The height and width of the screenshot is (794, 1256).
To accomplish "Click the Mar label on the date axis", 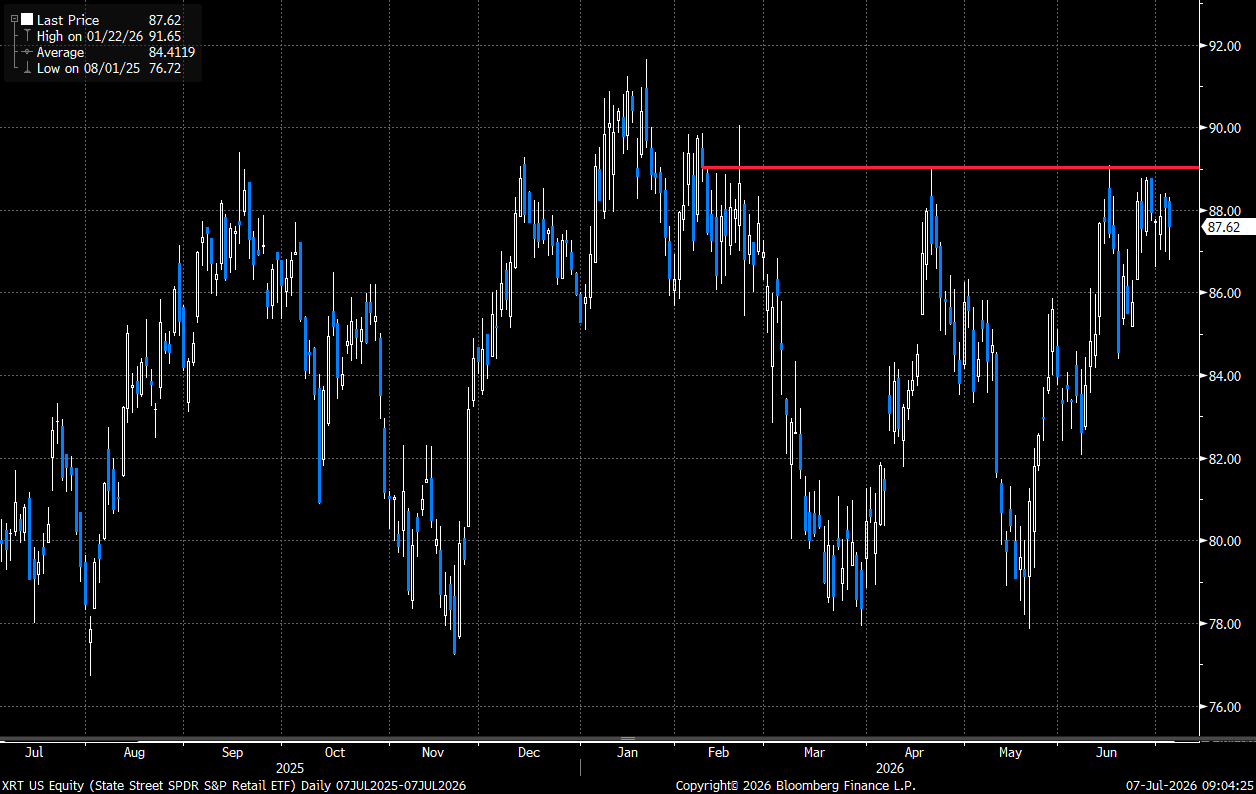I will 815,752.
